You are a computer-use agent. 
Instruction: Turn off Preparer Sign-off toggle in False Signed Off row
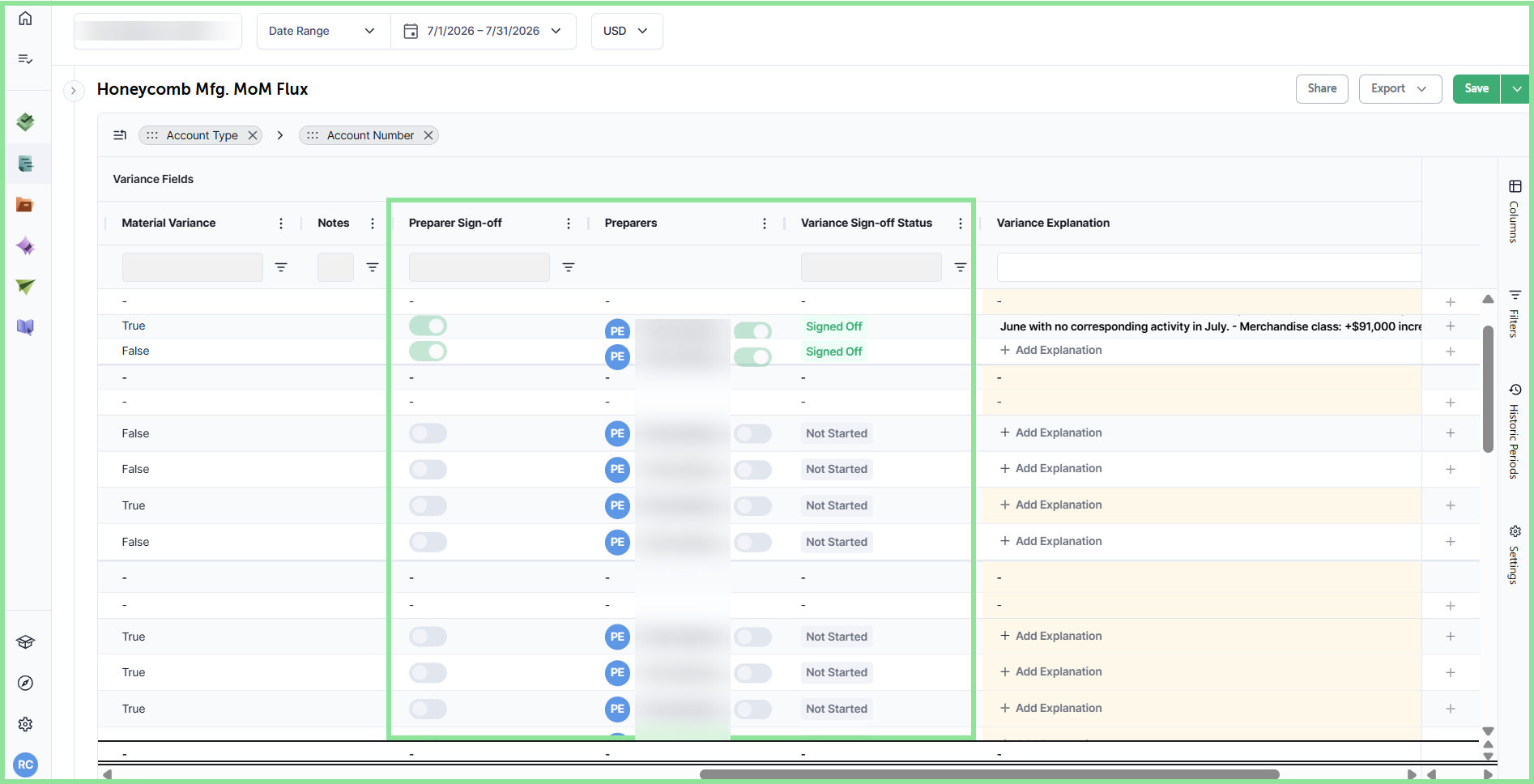pos(428,351)
